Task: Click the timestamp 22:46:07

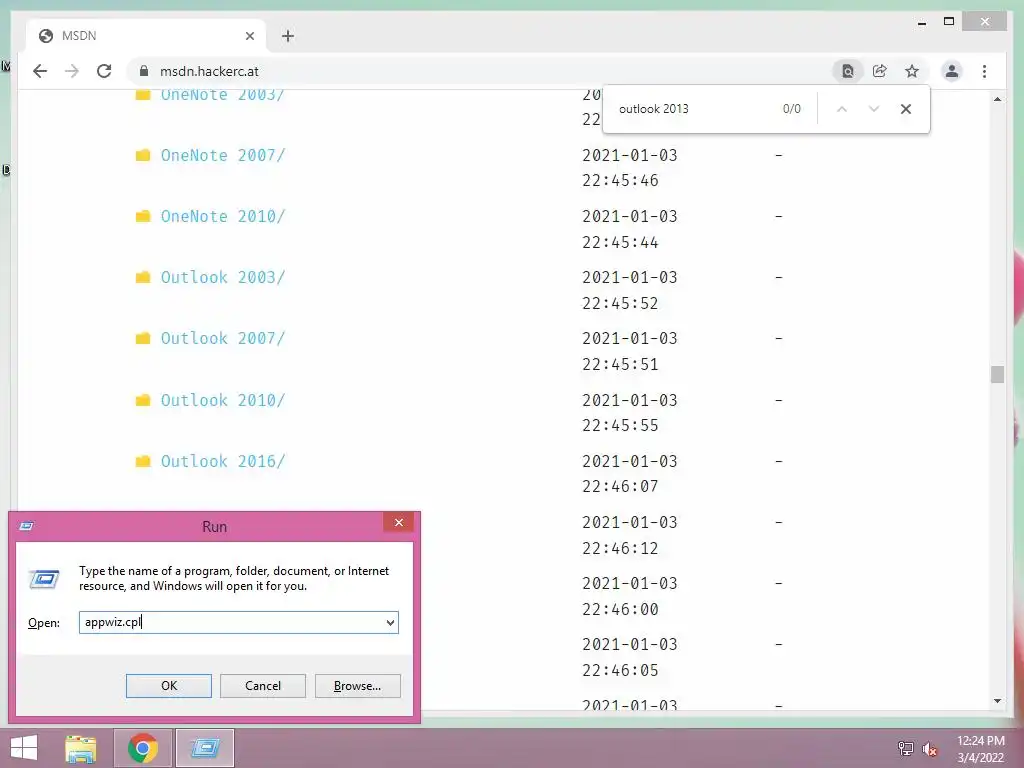Action: (x=620, y=486)
